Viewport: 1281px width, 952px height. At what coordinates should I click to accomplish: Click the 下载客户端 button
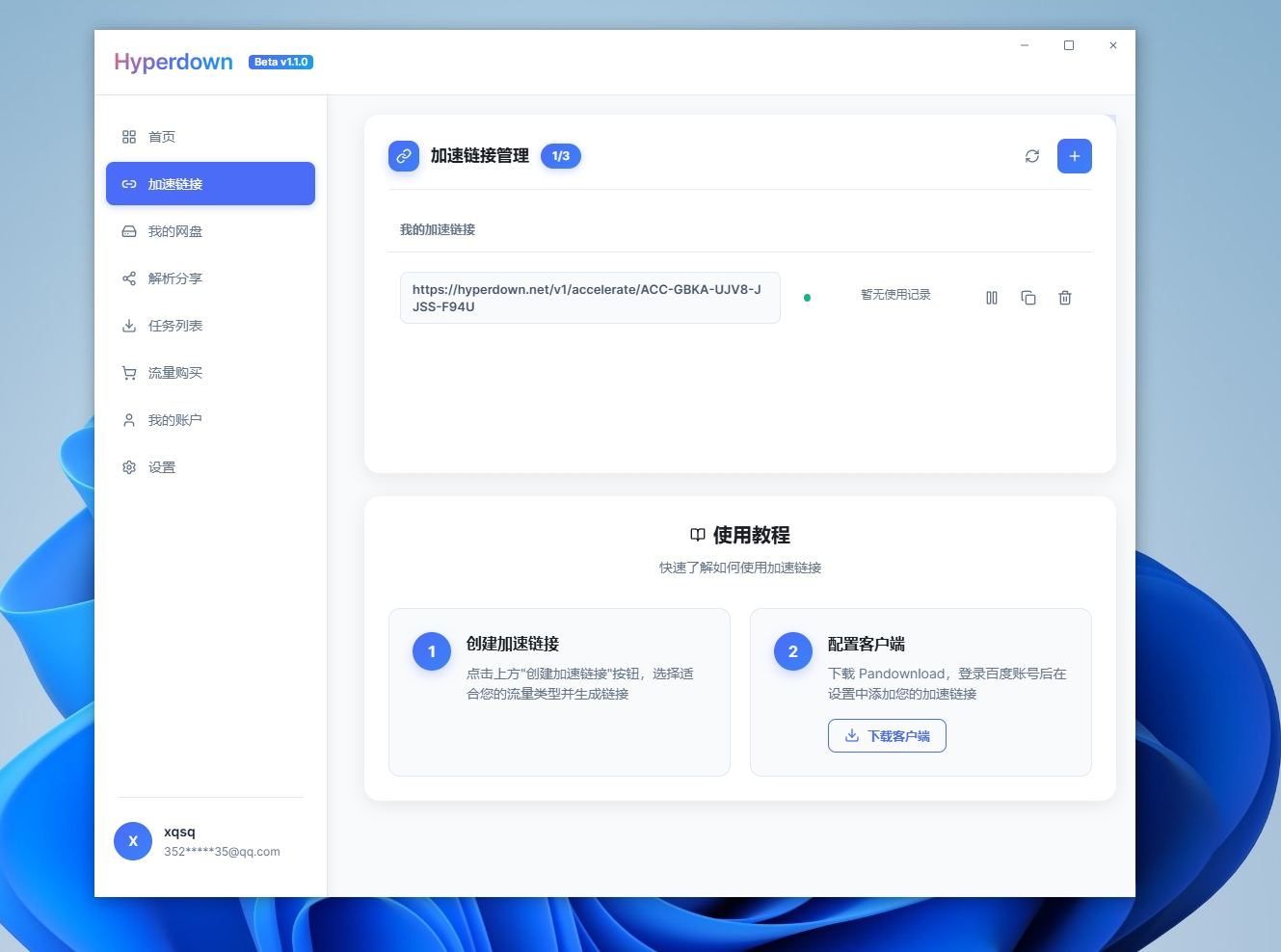886,735
